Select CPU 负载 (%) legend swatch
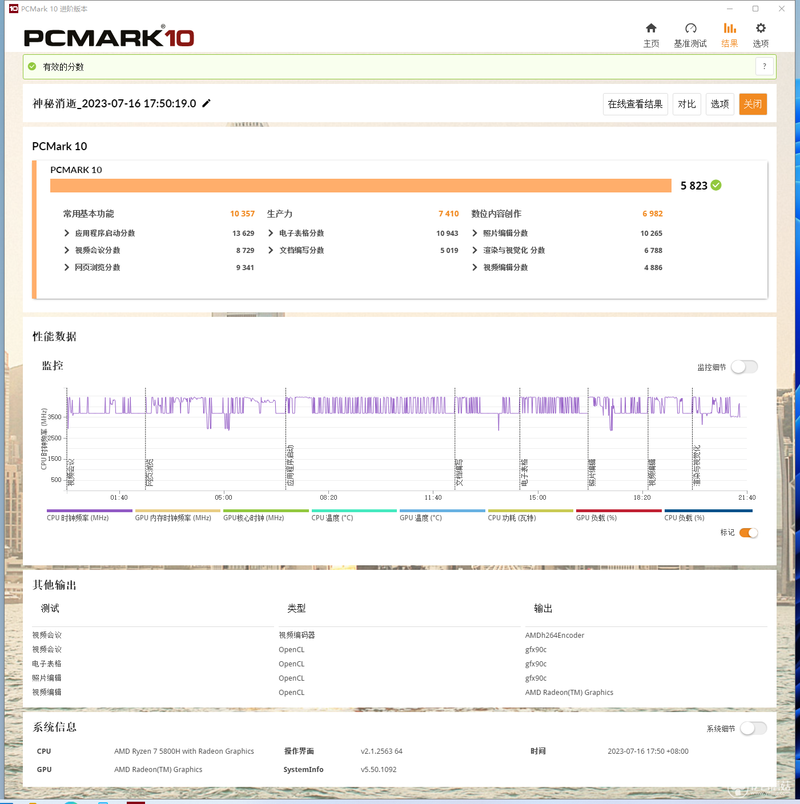The image size is (800, 804). 708,511
